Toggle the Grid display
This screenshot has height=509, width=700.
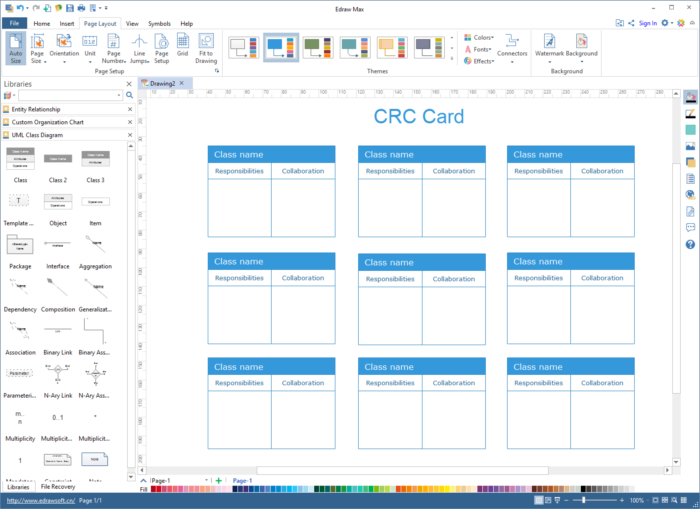(x=183, y=45)
